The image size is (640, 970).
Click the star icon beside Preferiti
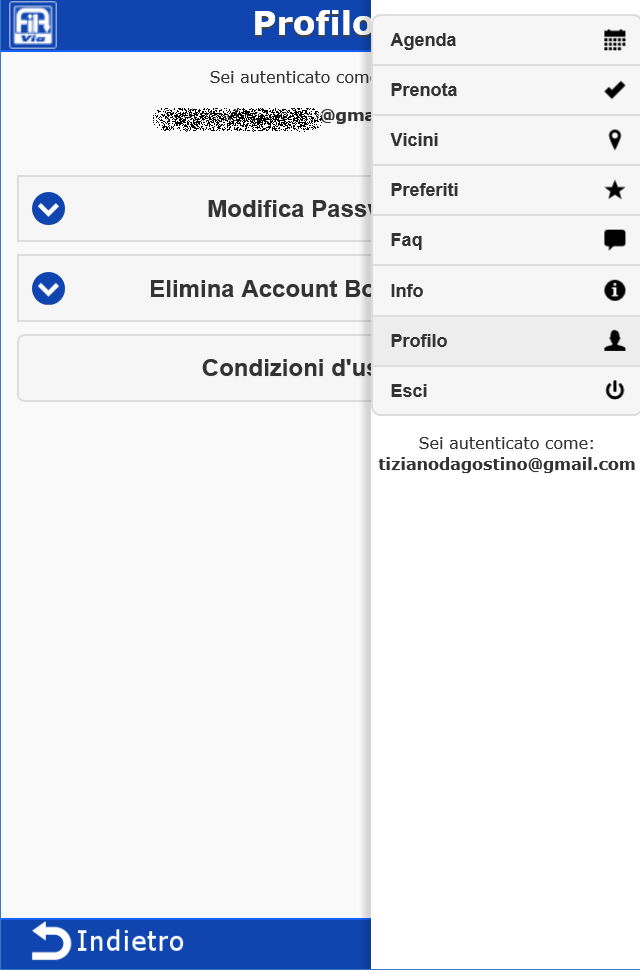pyautogui.click(x=615, y=190)
